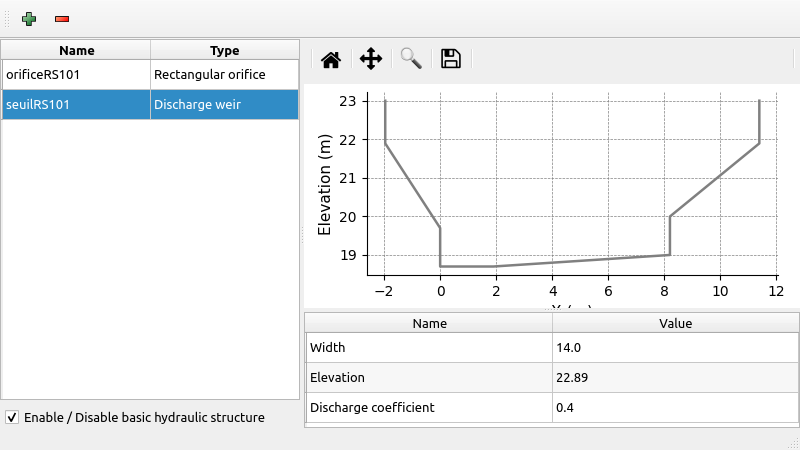Click the Value column header in parameters table

[x=675, y=323]
